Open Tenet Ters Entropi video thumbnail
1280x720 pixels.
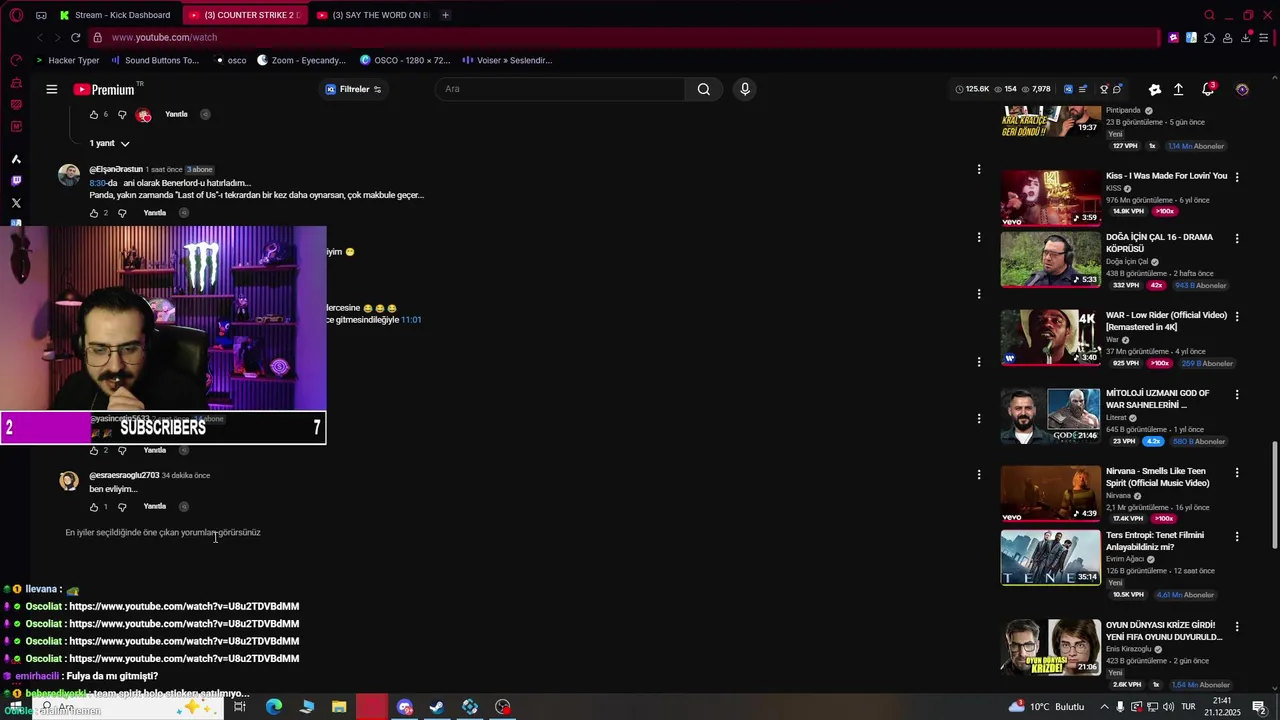pos(1051,558)
